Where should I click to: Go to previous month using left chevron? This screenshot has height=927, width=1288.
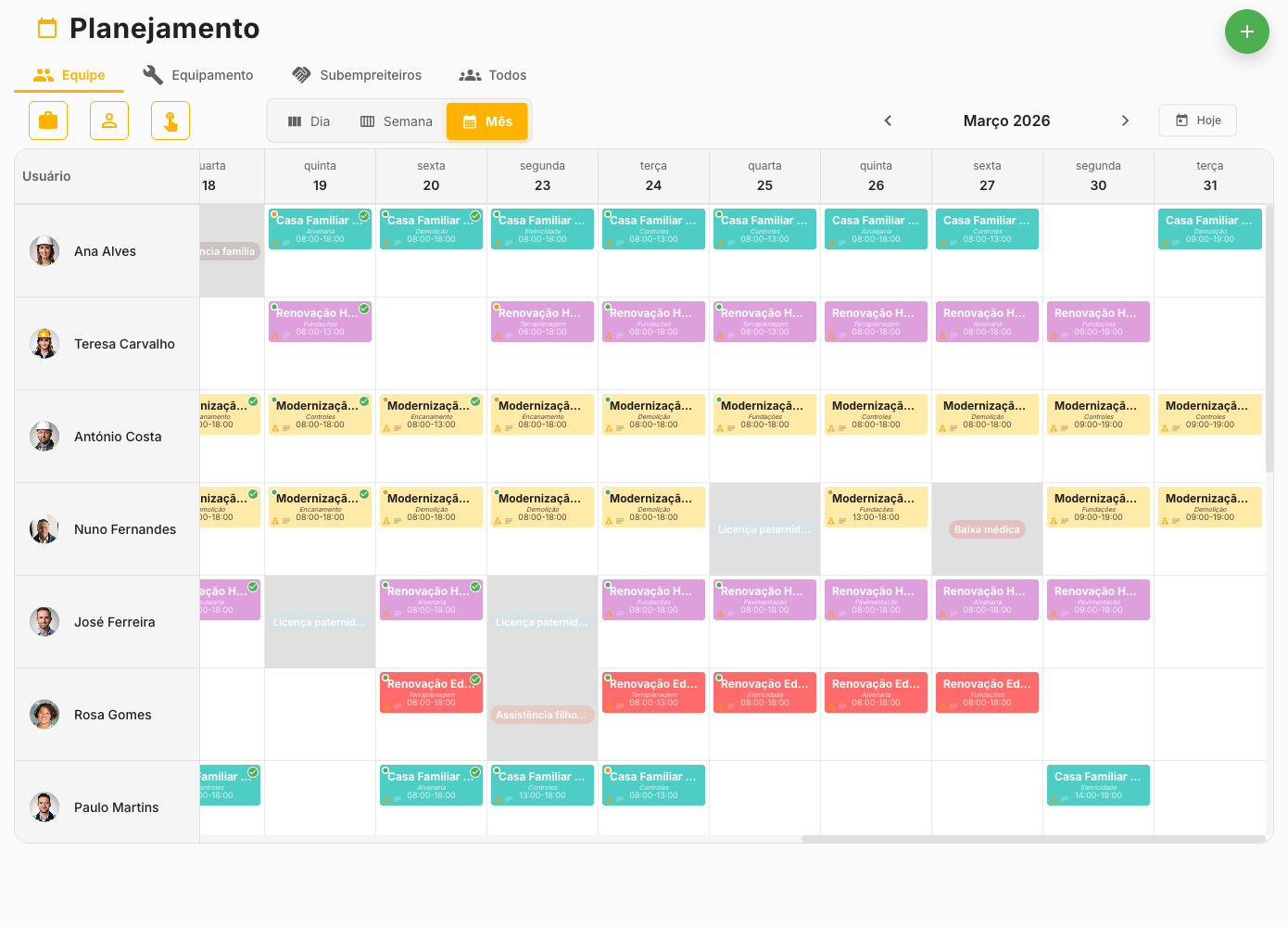pos(888,121)
